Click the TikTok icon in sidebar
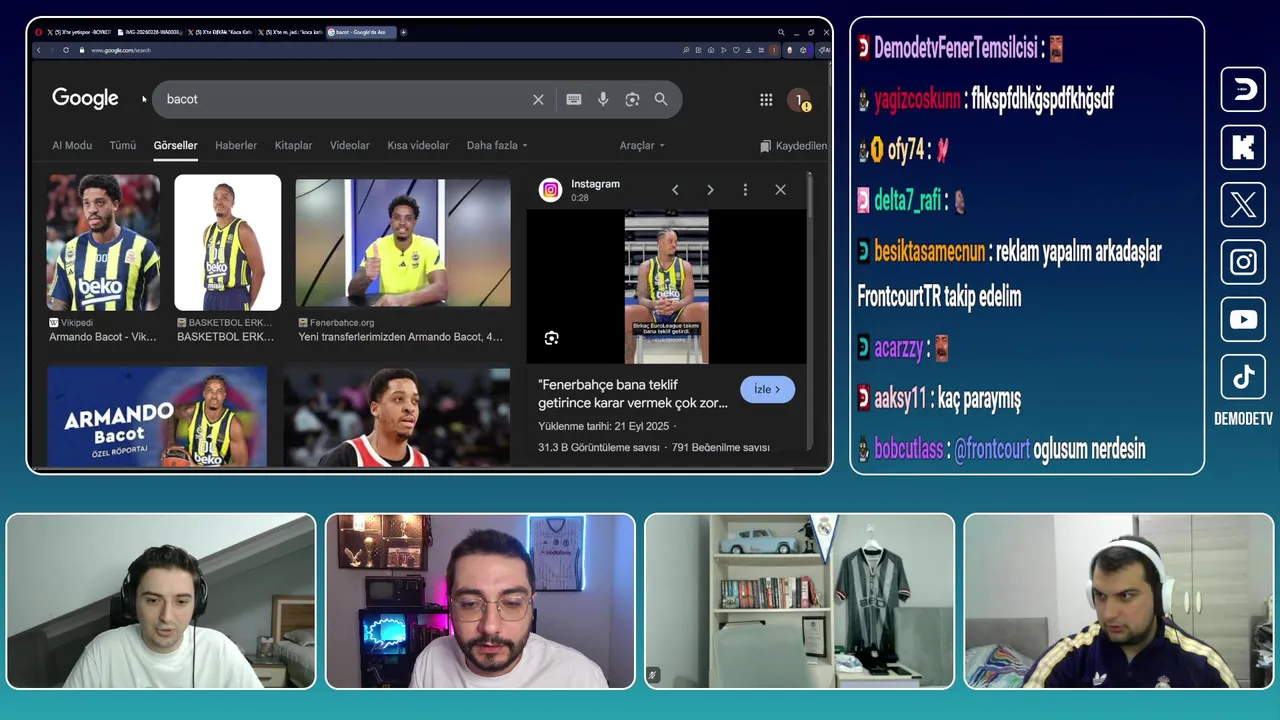Viewport: 1280px width, 720px height. coord(1243,377)
